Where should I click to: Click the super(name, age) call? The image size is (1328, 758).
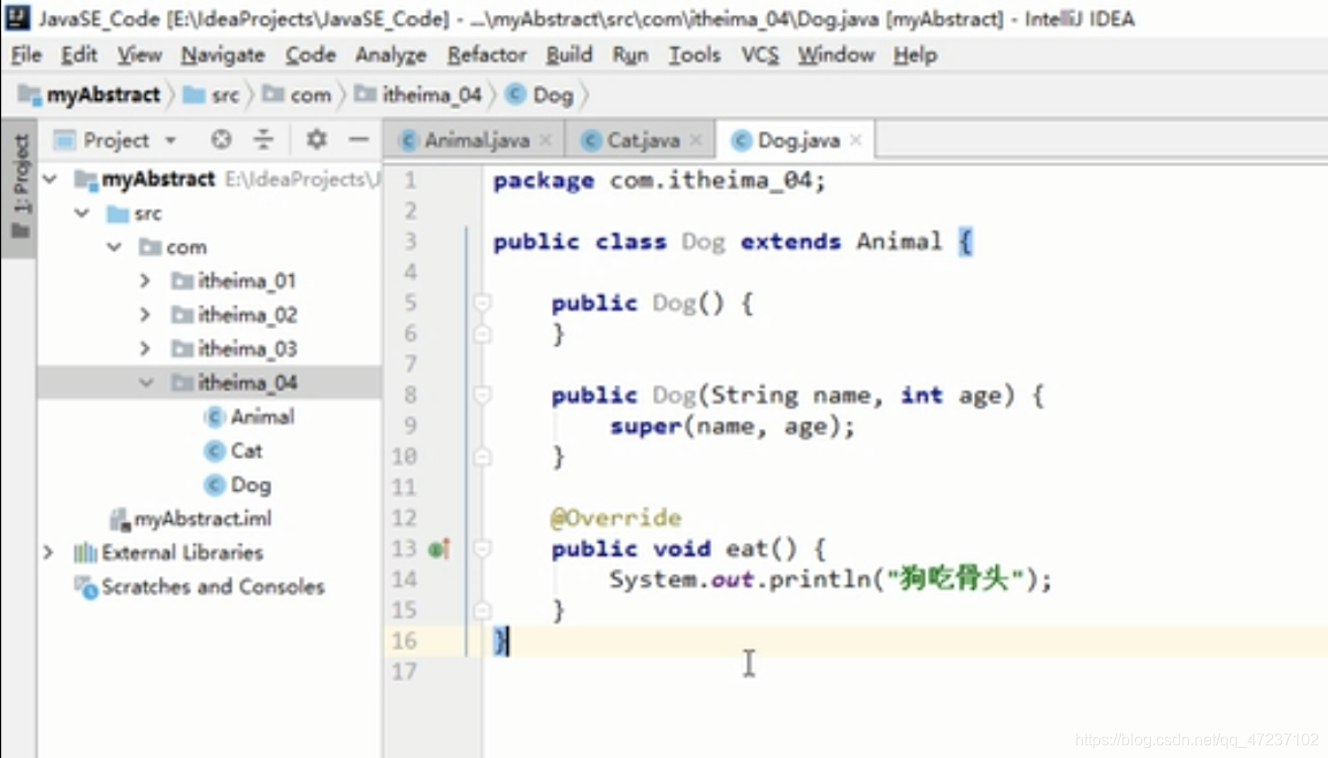tap(733, 427)
